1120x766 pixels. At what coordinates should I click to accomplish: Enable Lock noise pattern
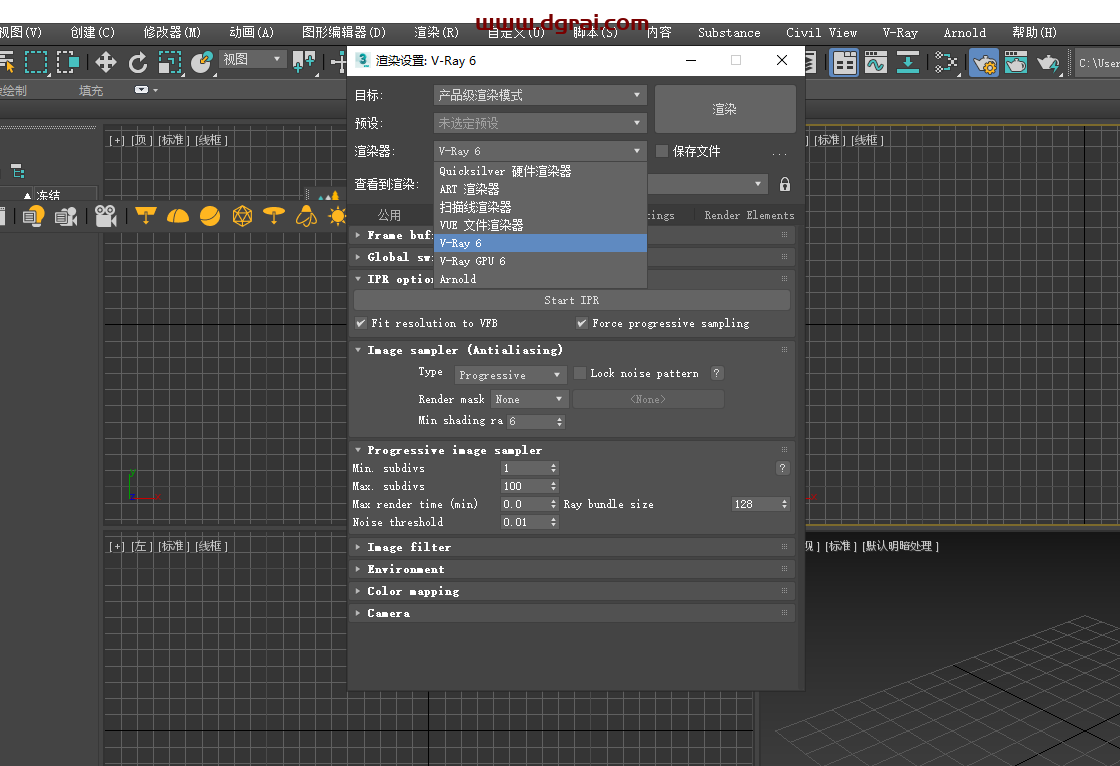tap(580, 373)
